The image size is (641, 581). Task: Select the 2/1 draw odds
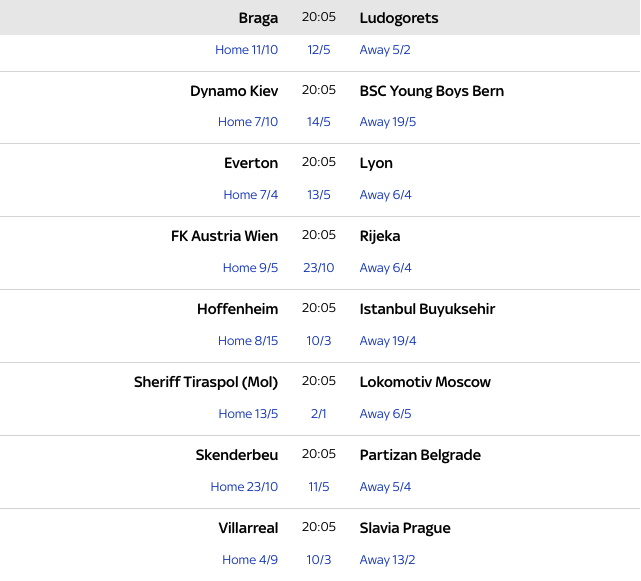click(319, 414)
